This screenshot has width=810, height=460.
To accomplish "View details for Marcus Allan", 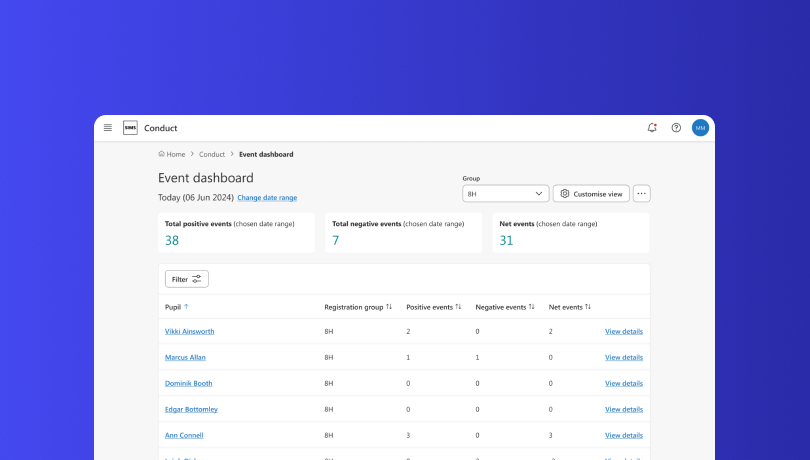I will point(624,357).
